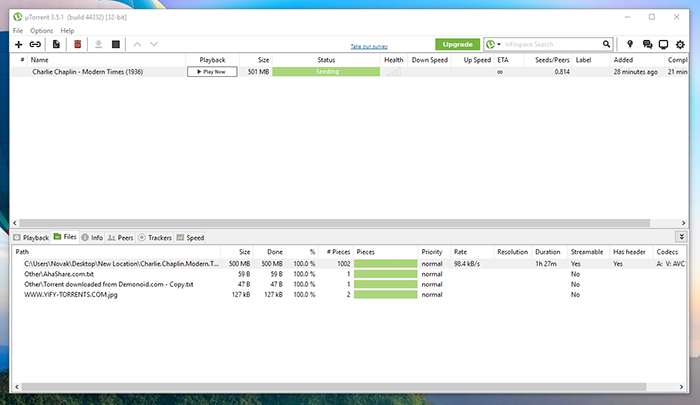The image size is (700, 405).
Task: Click the search magnifier icon
Action: (x=606, y=44)
